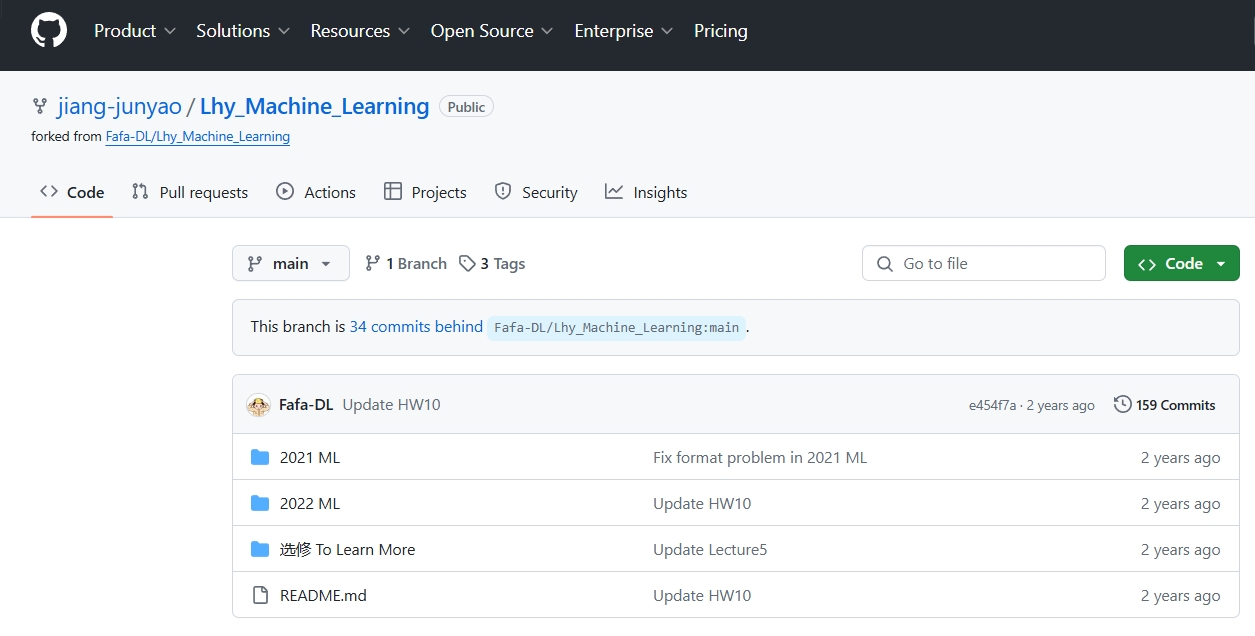The image size is (1255, 636).
Task: Open the GitHub home logo
Action: pyautogui.click(x=49, y=31)
